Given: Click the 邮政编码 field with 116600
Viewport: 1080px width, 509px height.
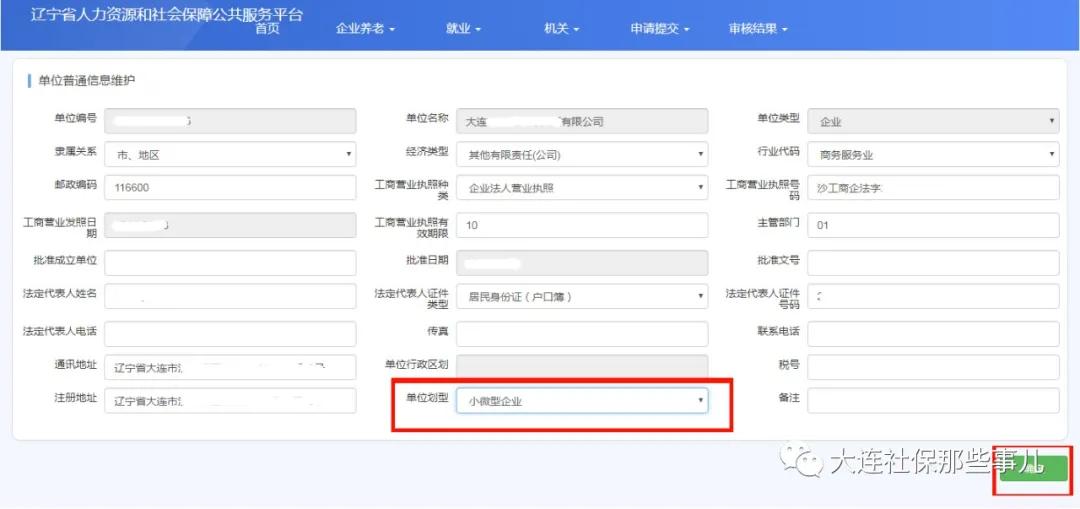Looking at the screenshot, I should (231, 187).
